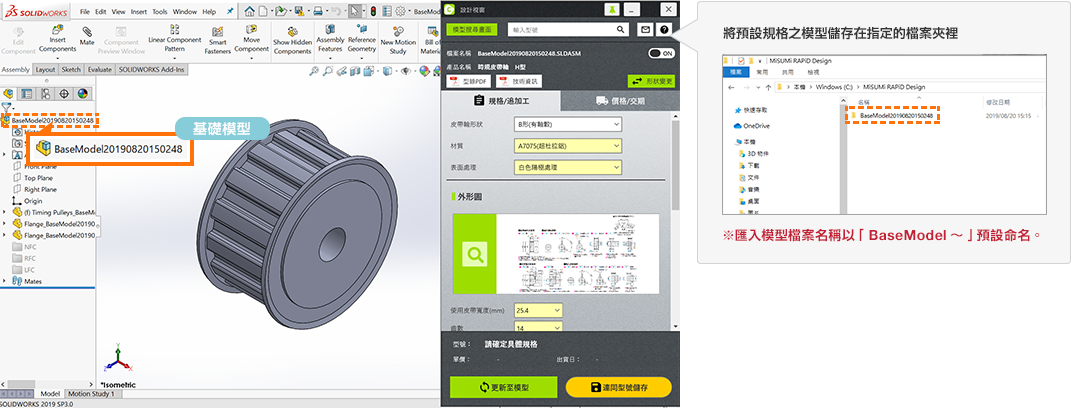Click the 技術資訊 button

520,81
